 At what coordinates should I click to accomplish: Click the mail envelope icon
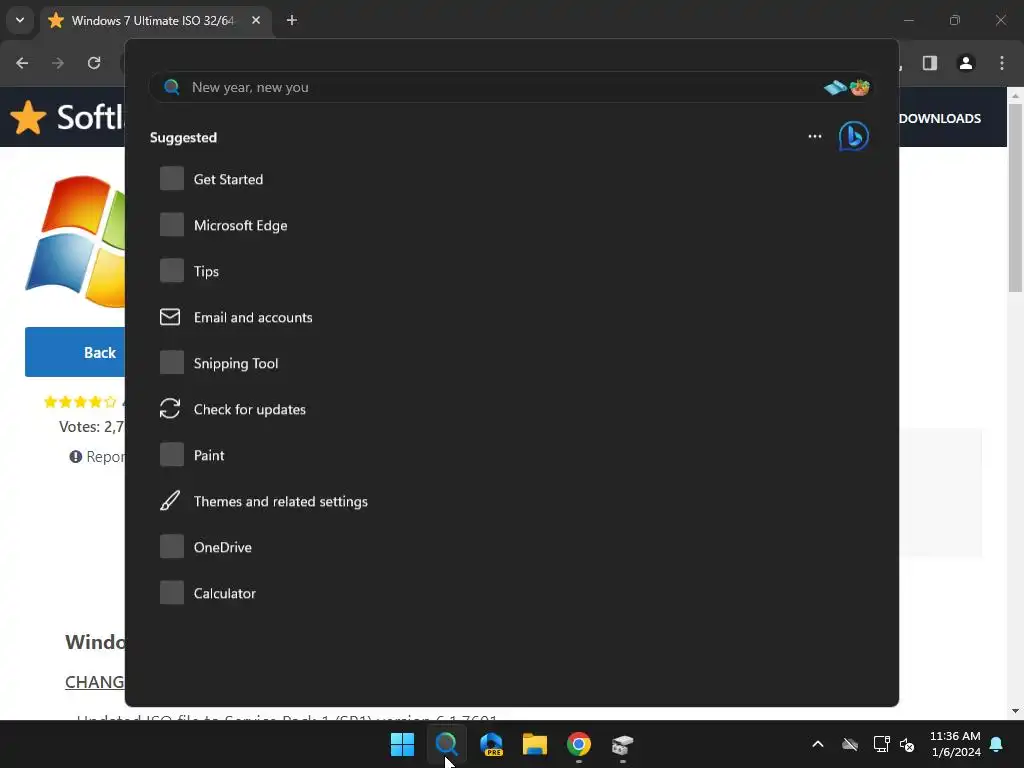tap(170, 317)
